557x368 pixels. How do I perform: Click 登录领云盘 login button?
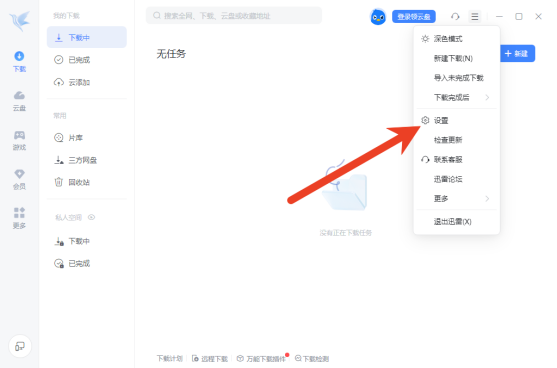pos(414,16)
